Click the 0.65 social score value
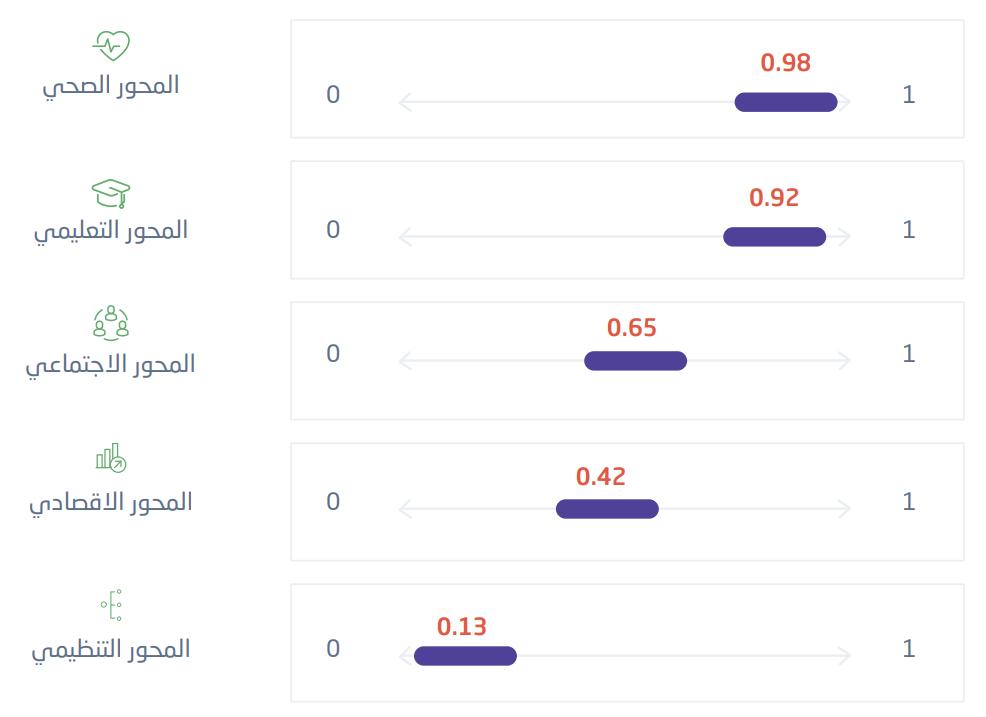This screenshot has height=717, width=986. click(631, 328)
